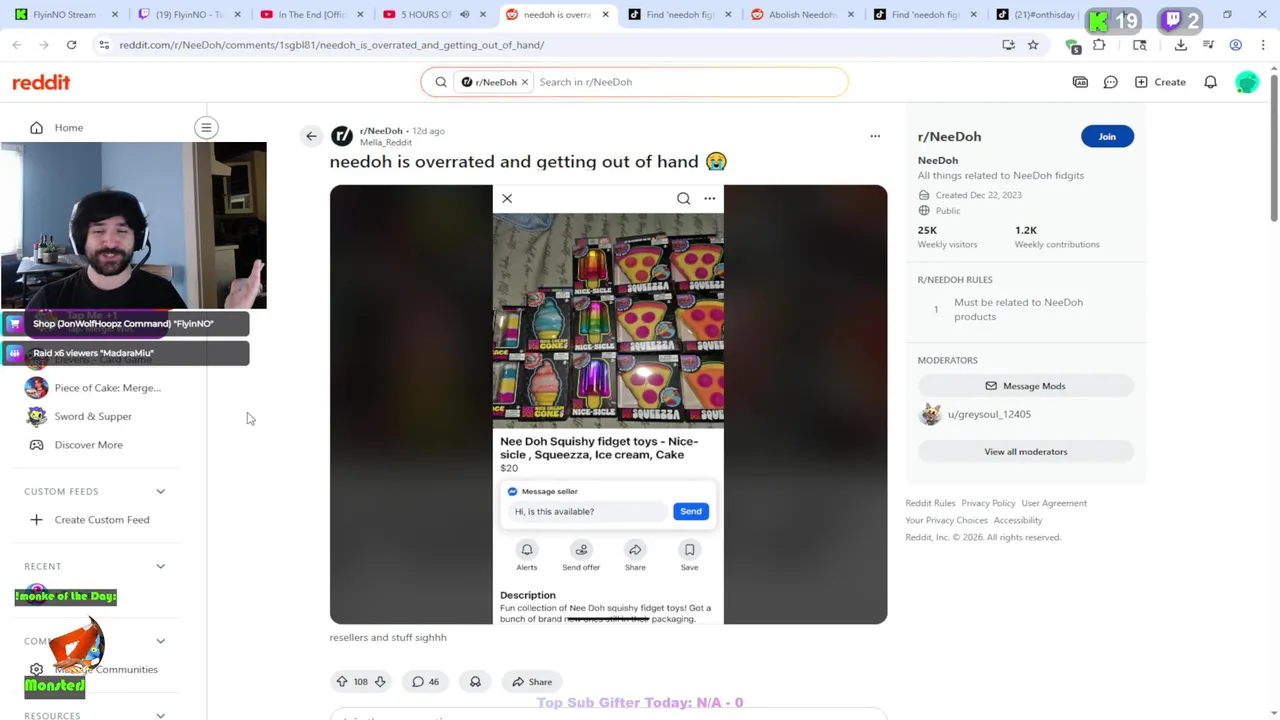Screen dimensions: 1280x720
Task: Join the r/NeeDoh community
Action: 1107,137
